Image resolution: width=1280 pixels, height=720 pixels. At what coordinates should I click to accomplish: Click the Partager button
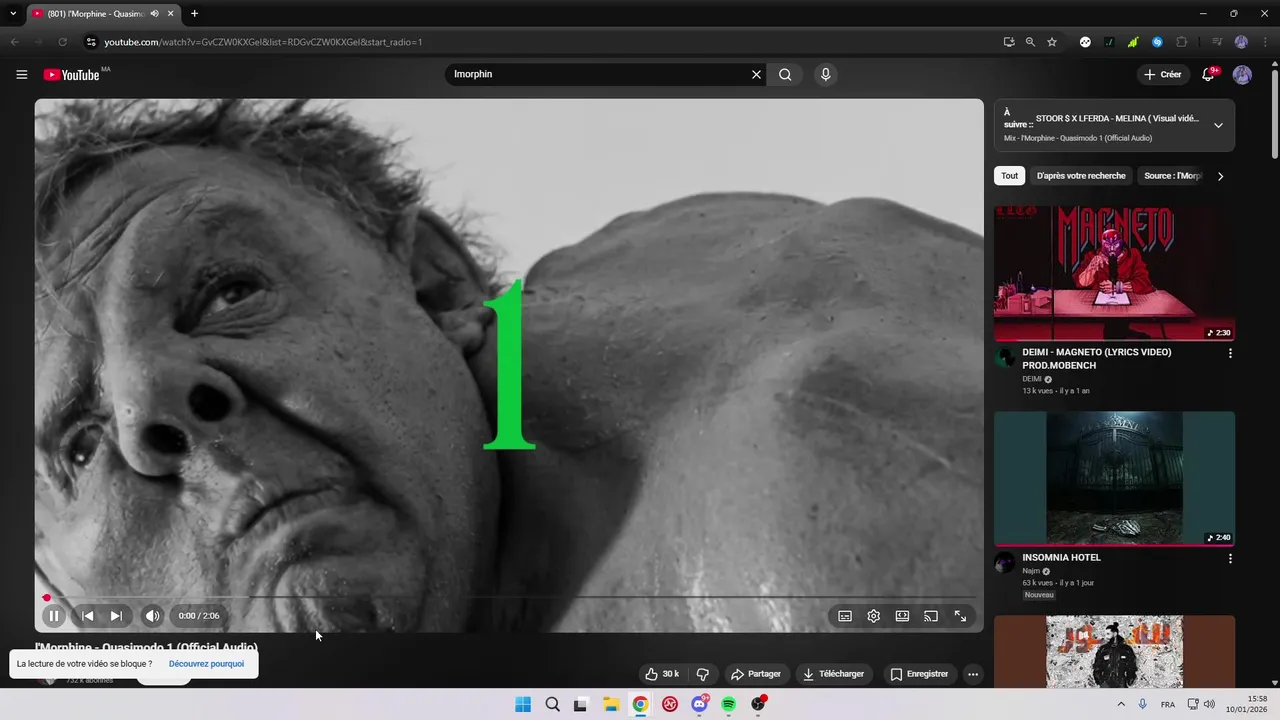pos(756,674)
